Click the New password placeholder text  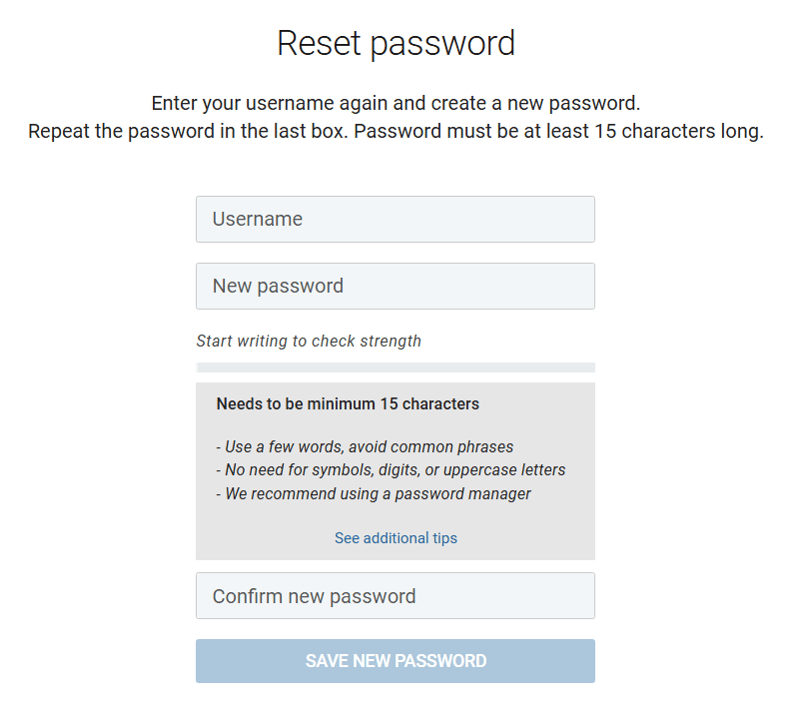pyautogui.click(x=274, y=286)
